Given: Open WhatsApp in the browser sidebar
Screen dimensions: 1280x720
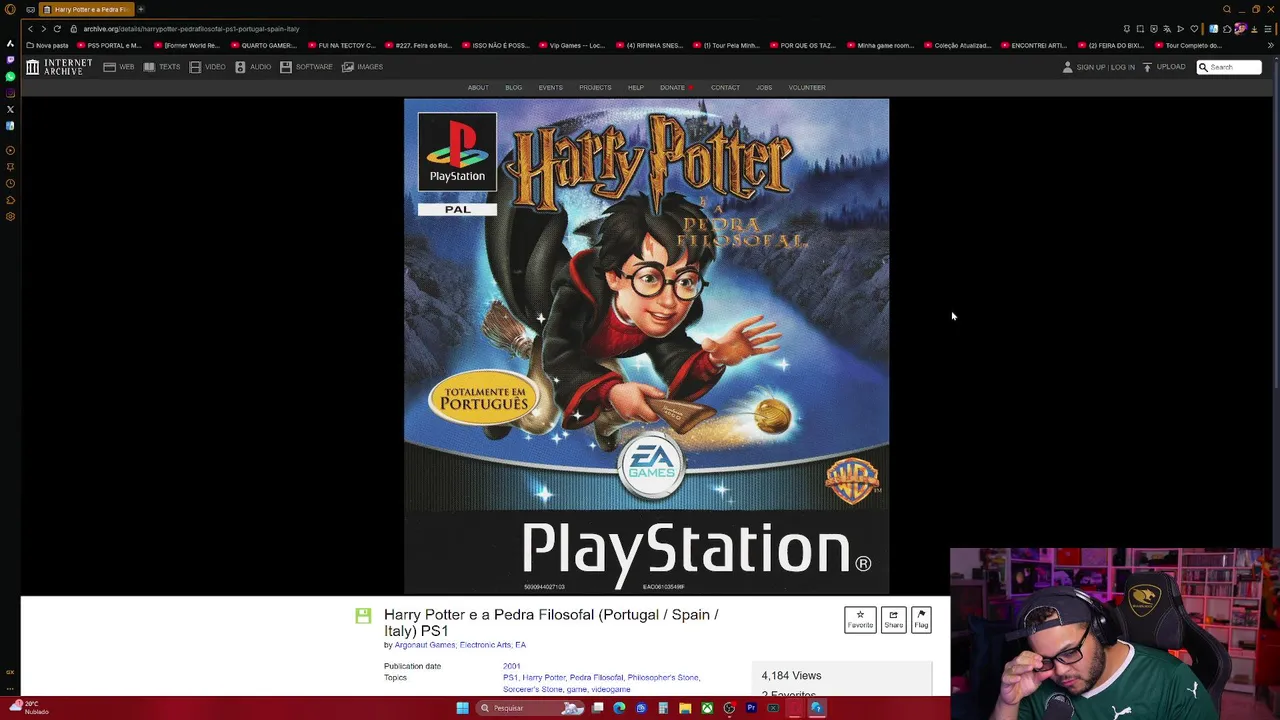Looking at the screenshot, I should tap(10, 76).
